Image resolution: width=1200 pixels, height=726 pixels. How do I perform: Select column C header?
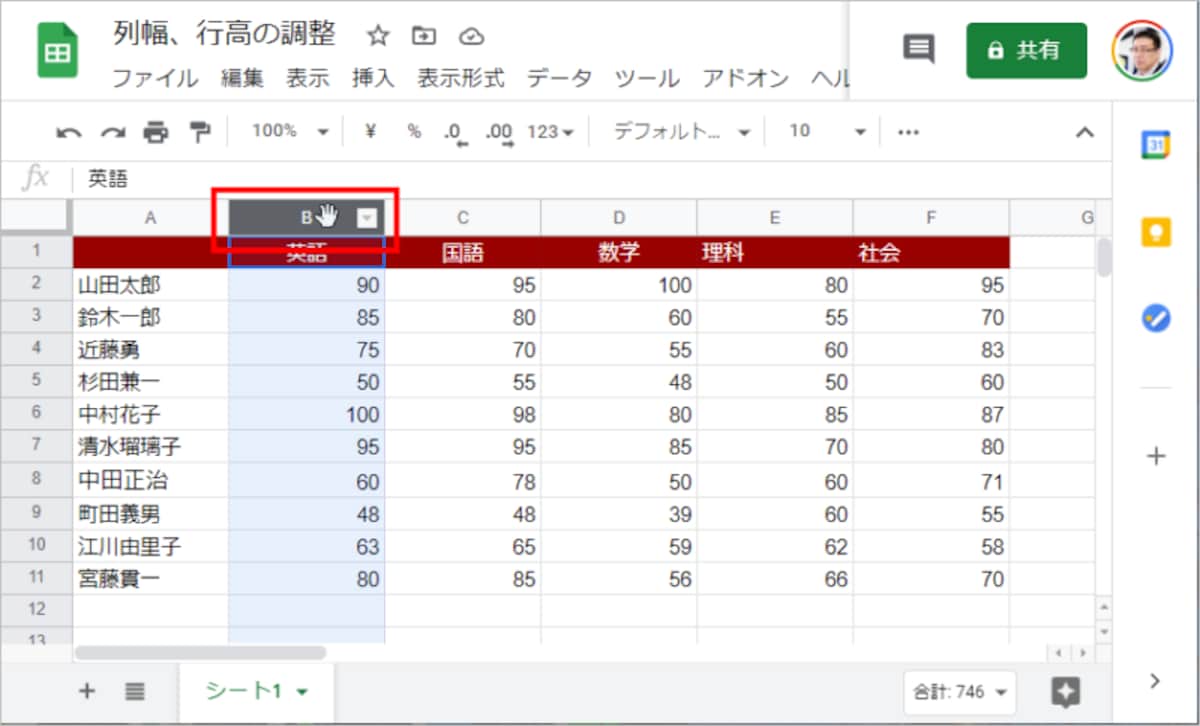coord(463,217)
